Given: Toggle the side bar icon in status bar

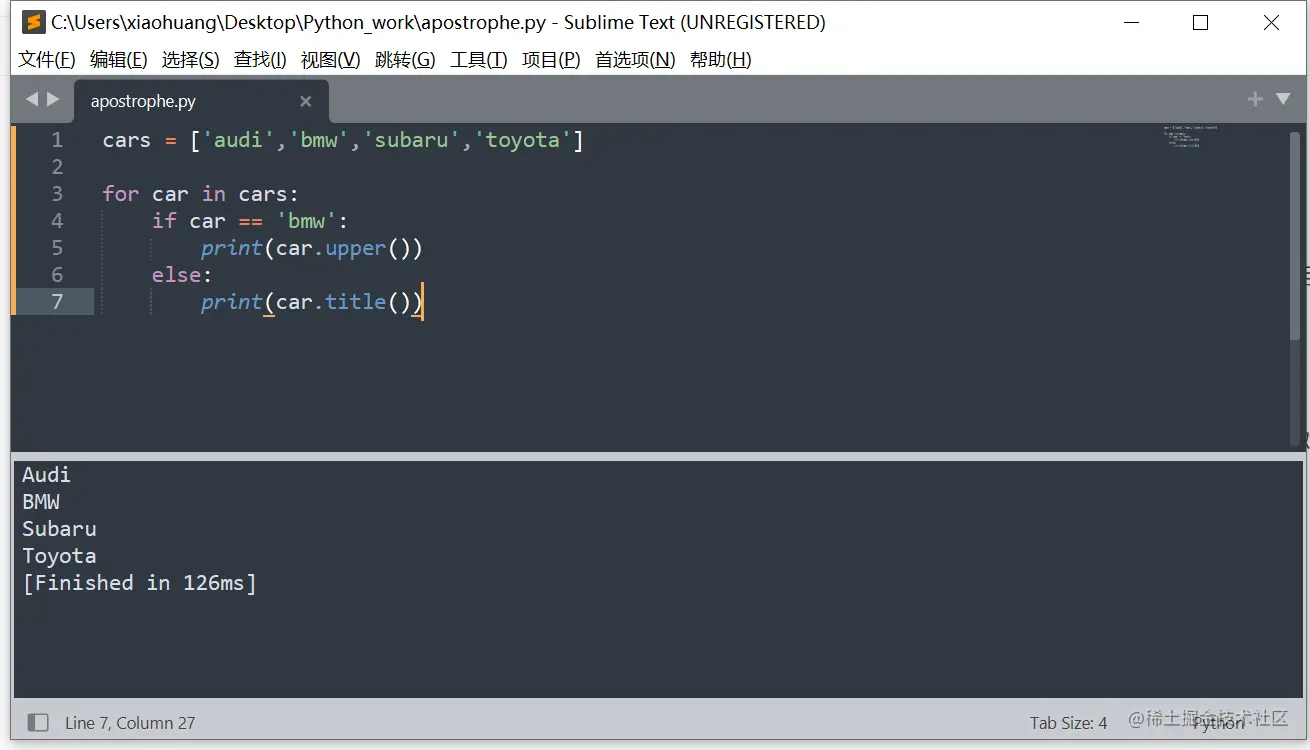Looking at the screenshot, I should 38,722.
